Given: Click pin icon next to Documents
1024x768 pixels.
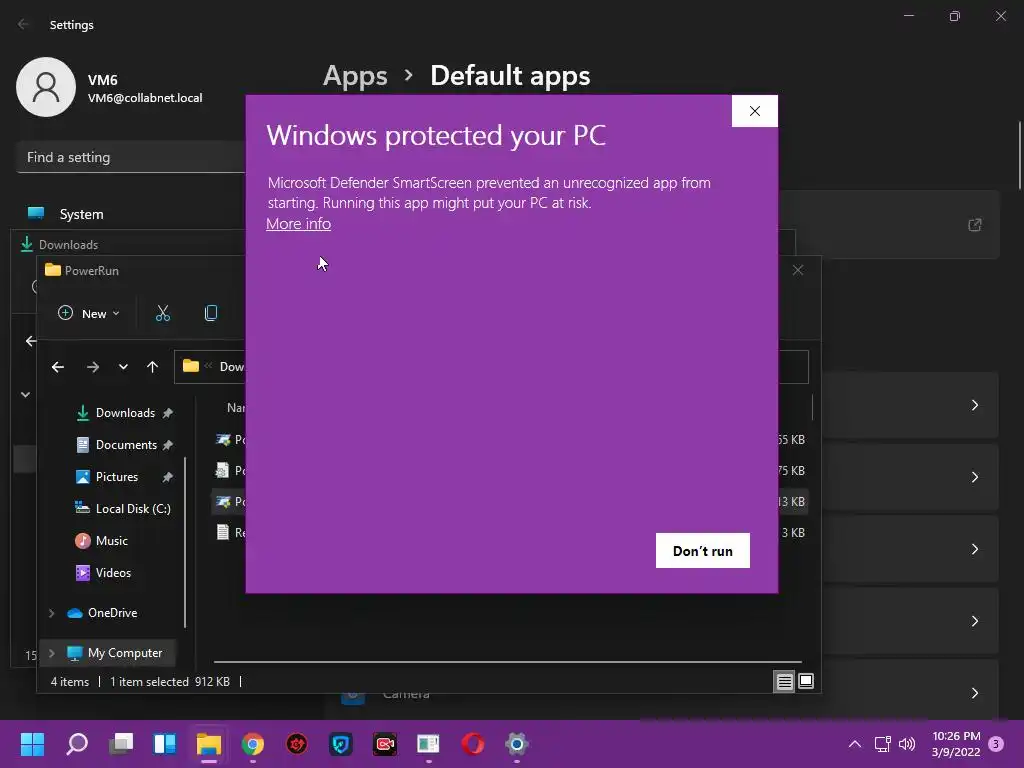Looking at the screenshot, I should point(168,445).
